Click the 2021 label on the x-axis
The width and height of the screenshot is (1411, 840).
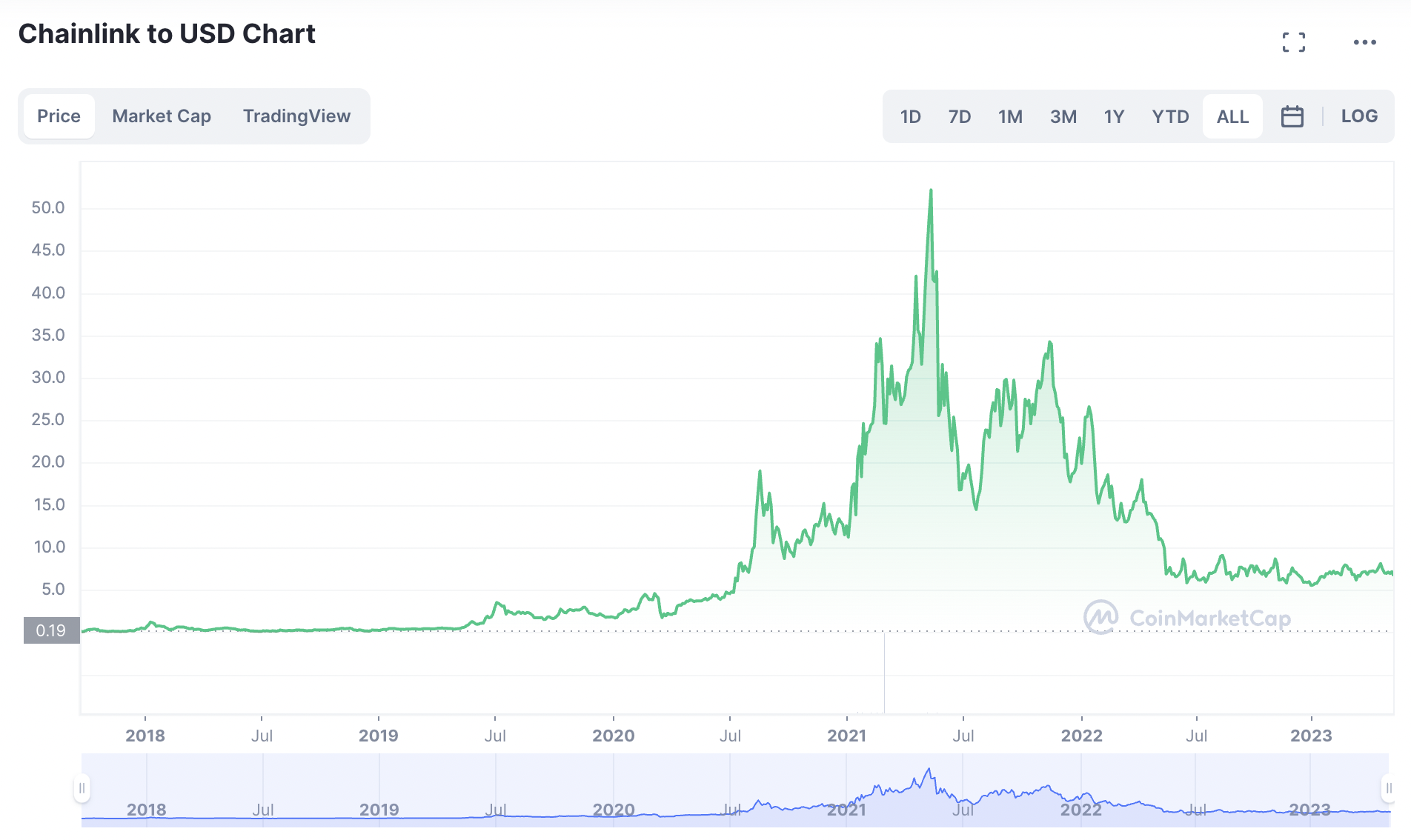pos(846,736)
